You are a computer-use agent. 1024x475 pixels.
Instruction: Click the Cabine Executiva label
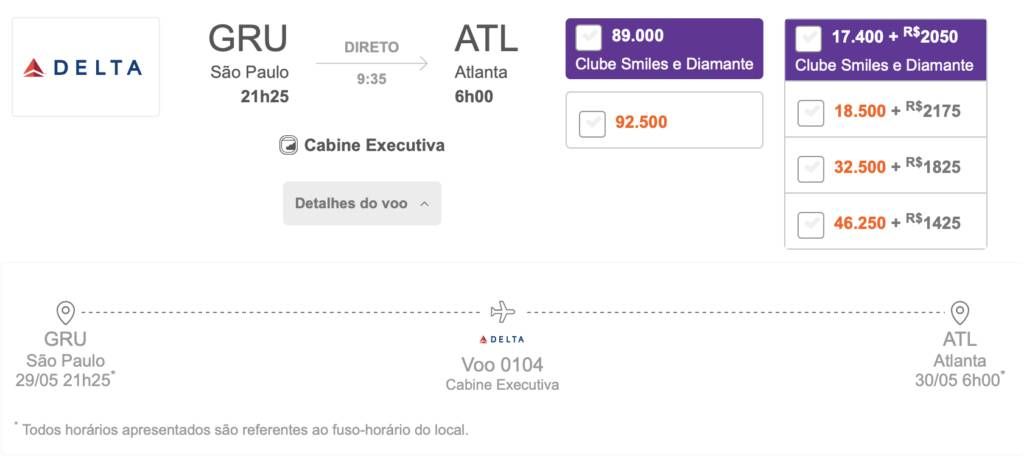tap(374, 145)
